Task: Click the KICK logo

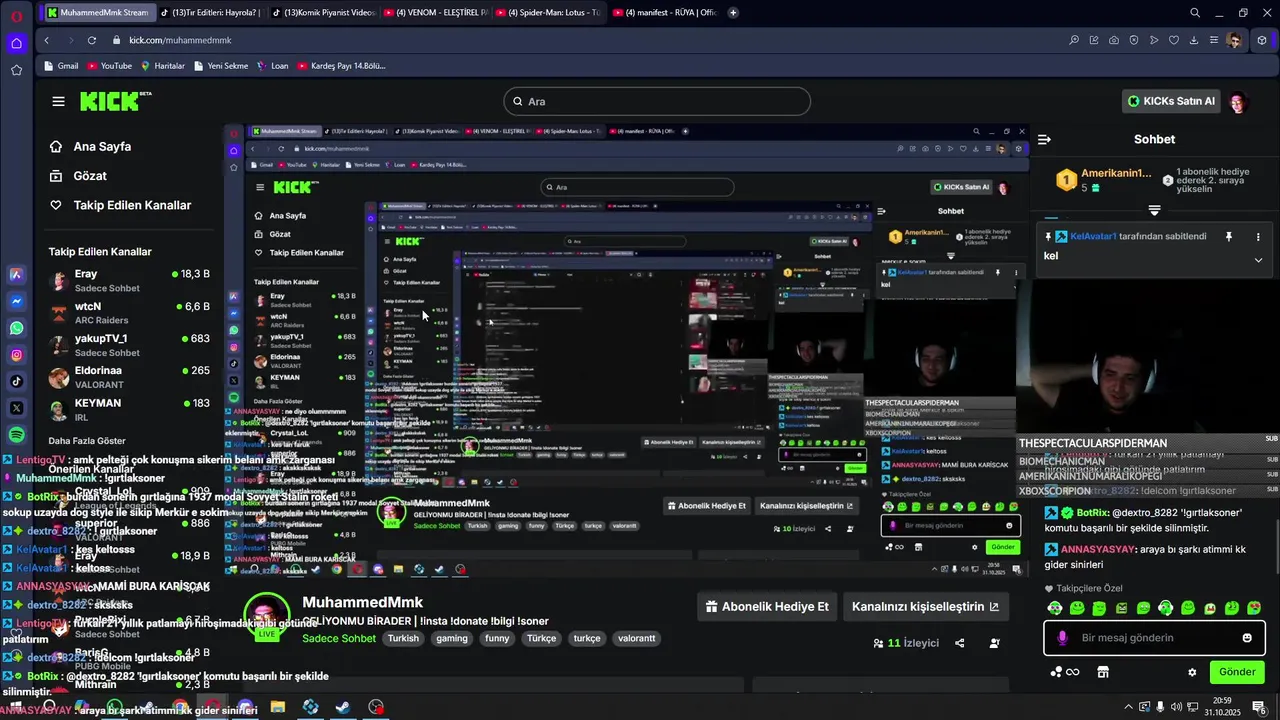Action: (115, 101)
